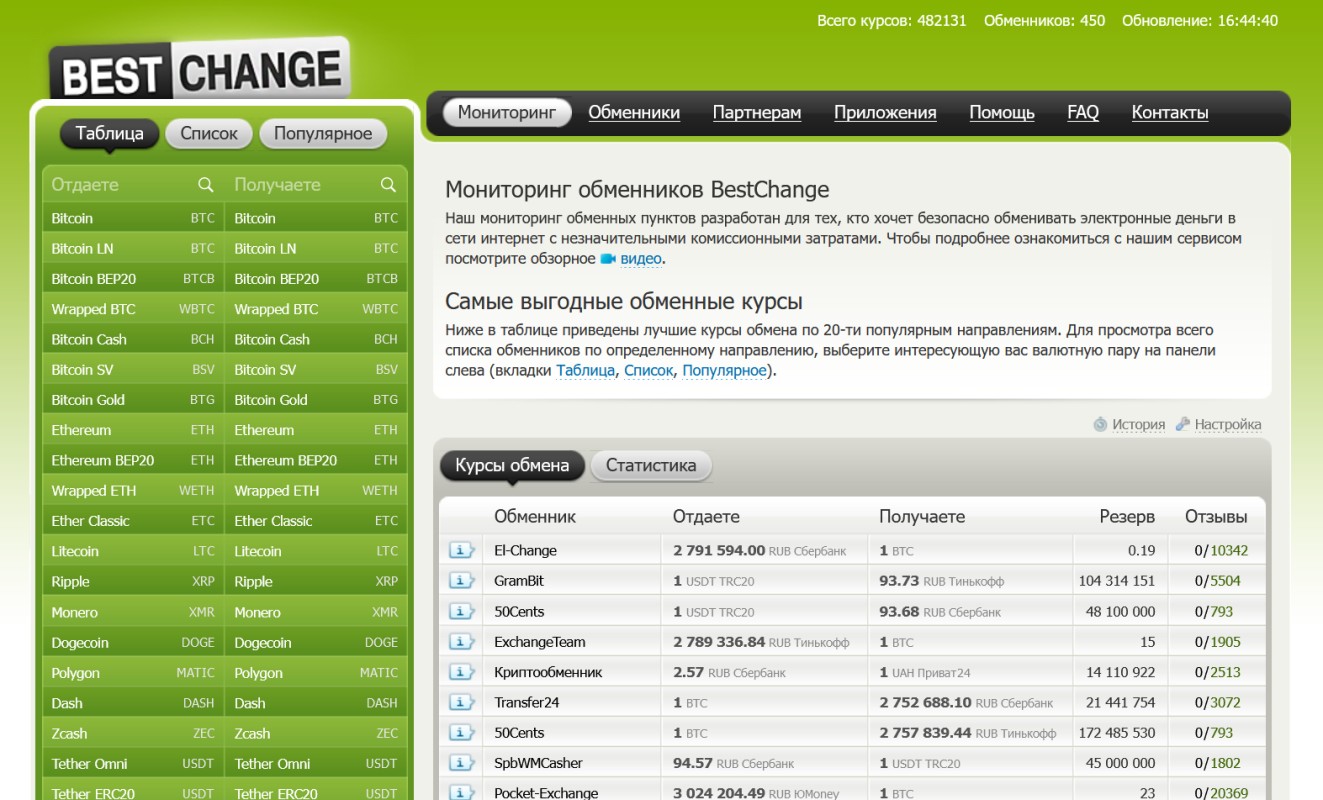Open the Настройка link
1323x800 pixels.
pos(1228,424)
